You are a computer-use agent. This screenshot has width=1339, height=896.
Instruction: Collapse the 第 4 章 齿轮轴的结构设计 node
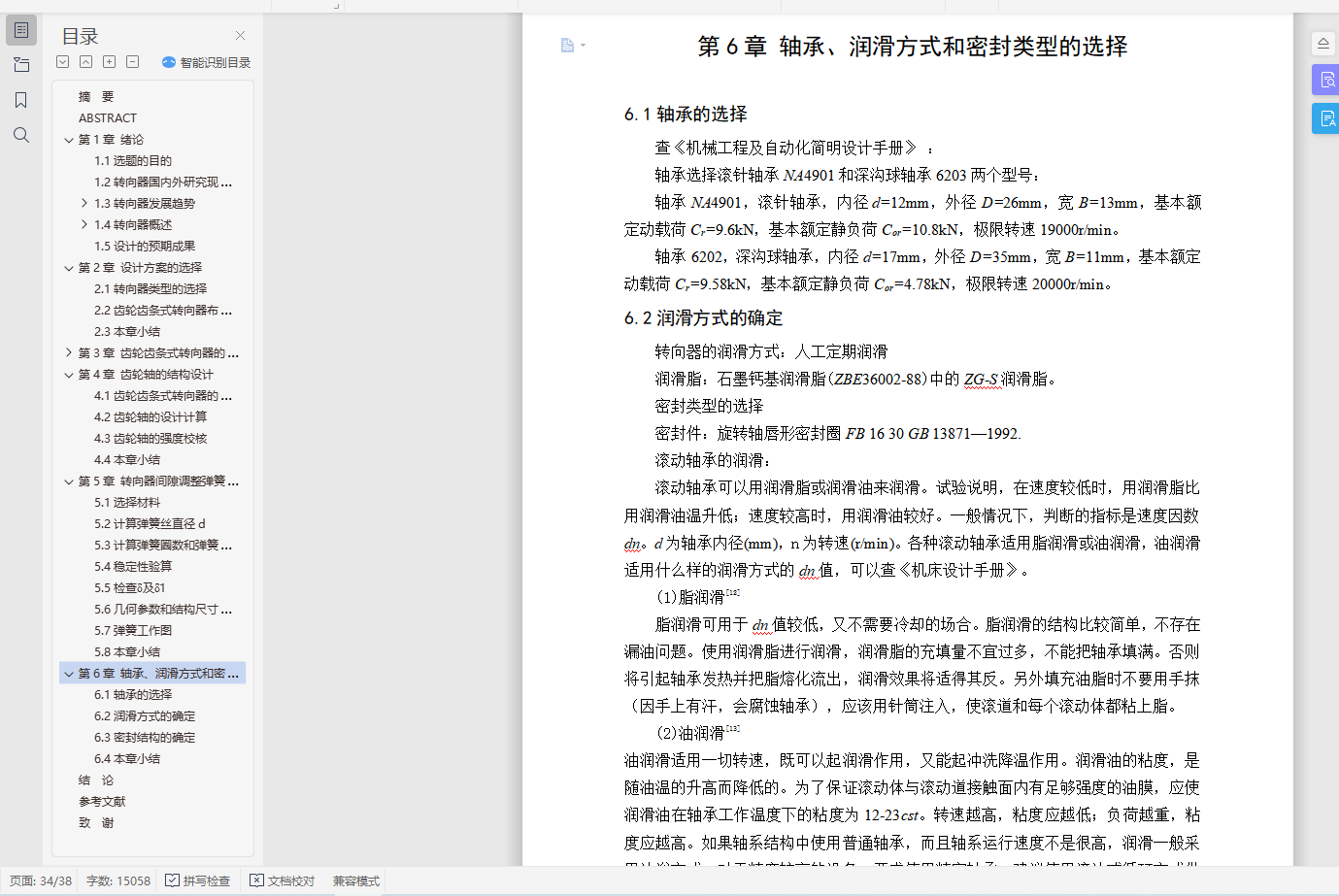[69, 375]
